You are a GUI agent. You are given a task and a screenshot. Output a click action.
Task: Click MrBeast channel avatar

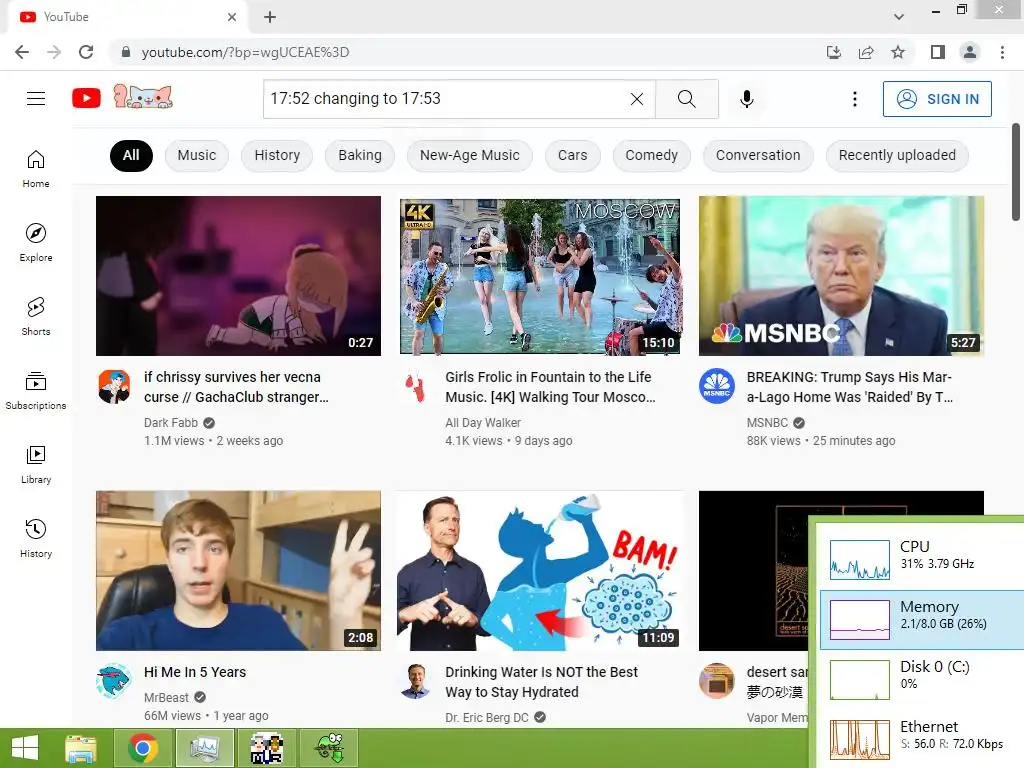click(114, 681)
